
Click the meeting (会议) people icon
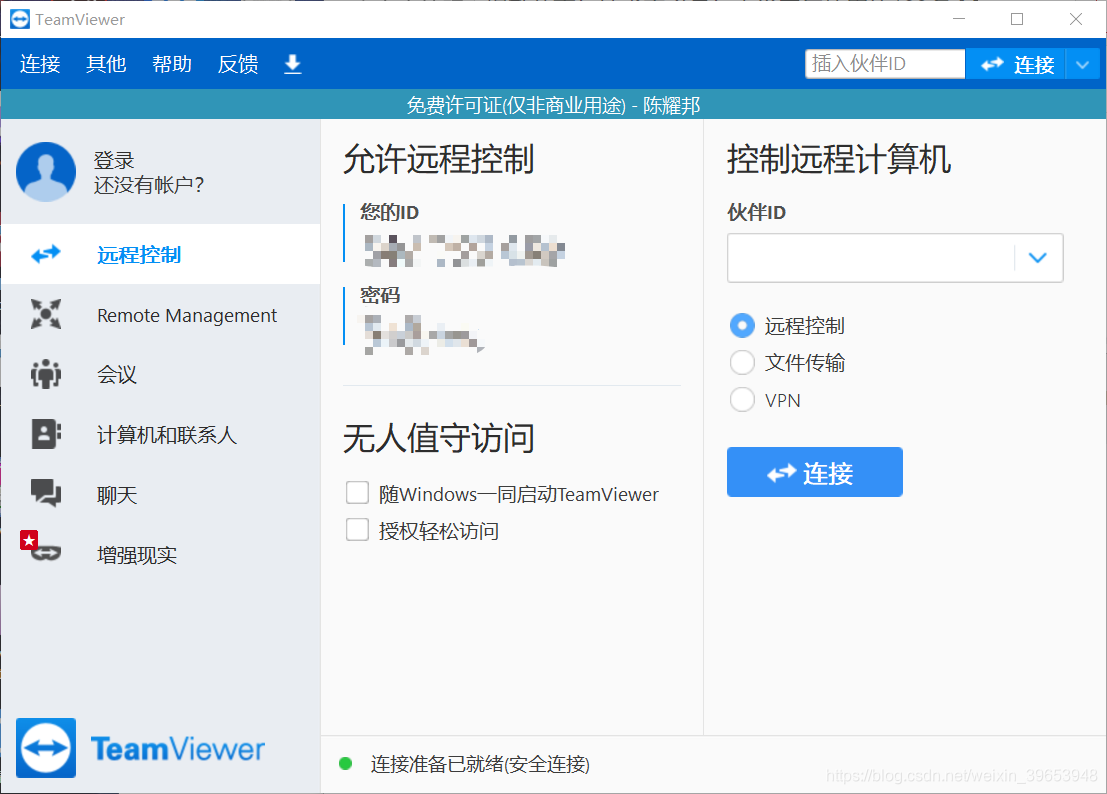click(46, 374)
